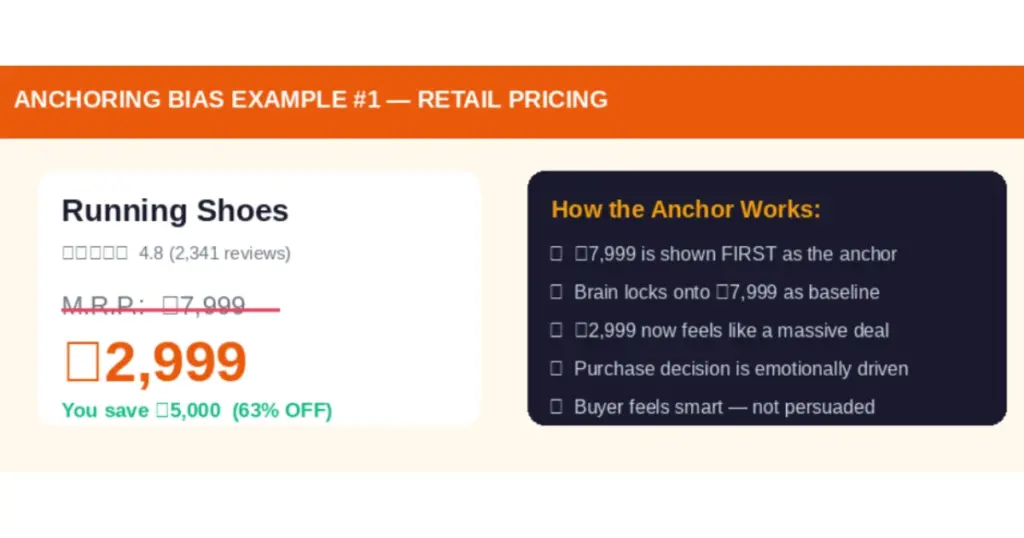Click the large orange 2,999 price

[x=175, y=362]
